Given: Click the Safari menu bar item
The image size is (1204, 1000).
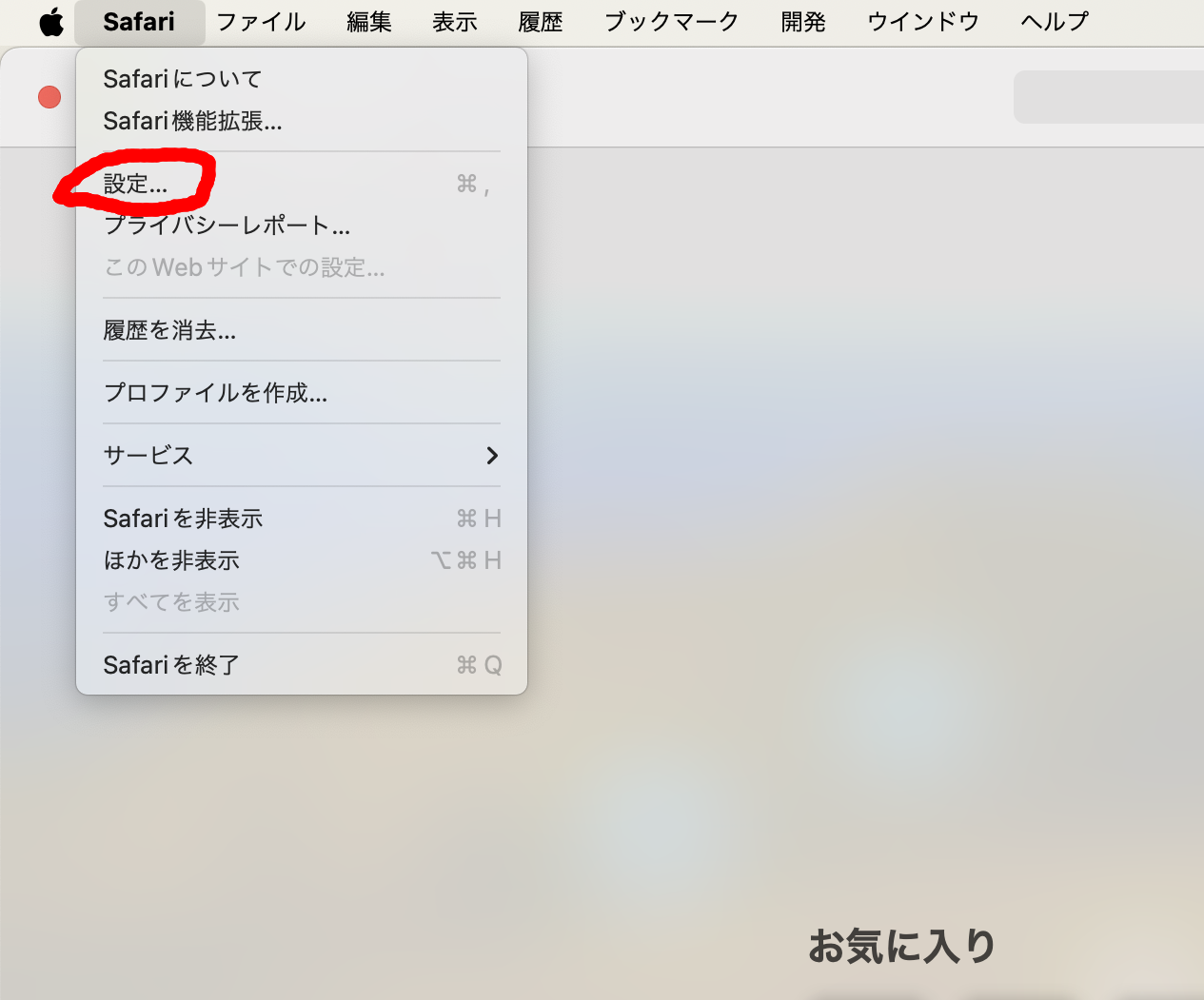Looking at the screenshot, I should coord(139,22).
